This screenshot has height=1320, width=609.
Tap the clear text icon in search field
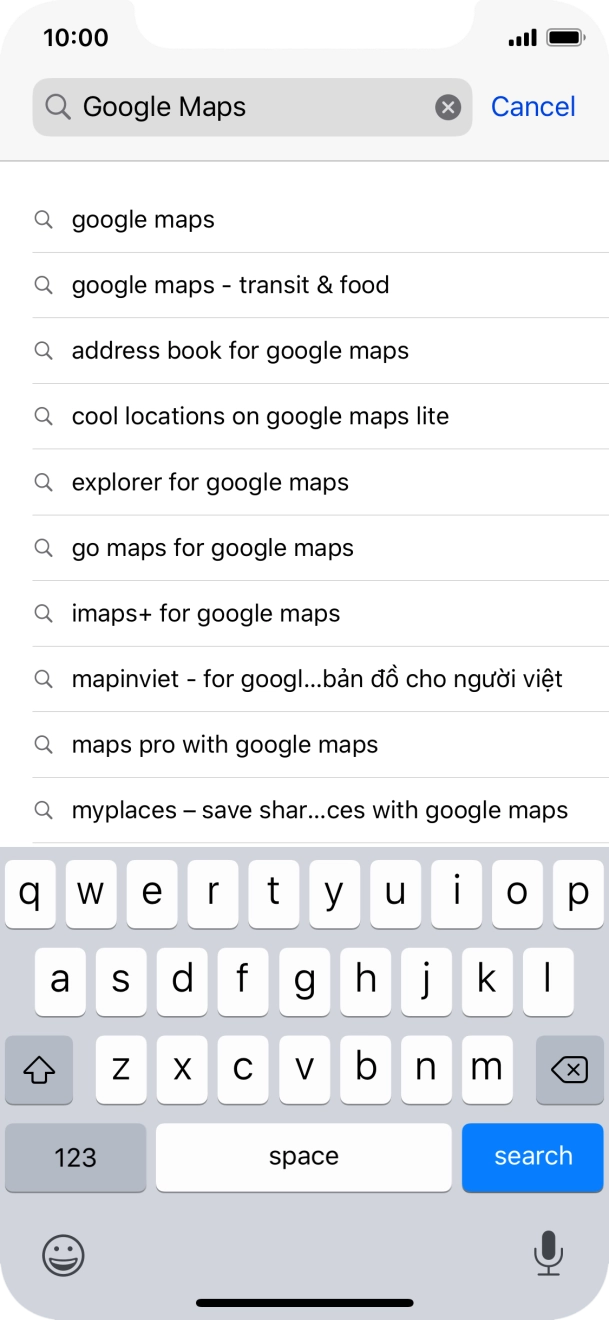click(x=447, y=107)
